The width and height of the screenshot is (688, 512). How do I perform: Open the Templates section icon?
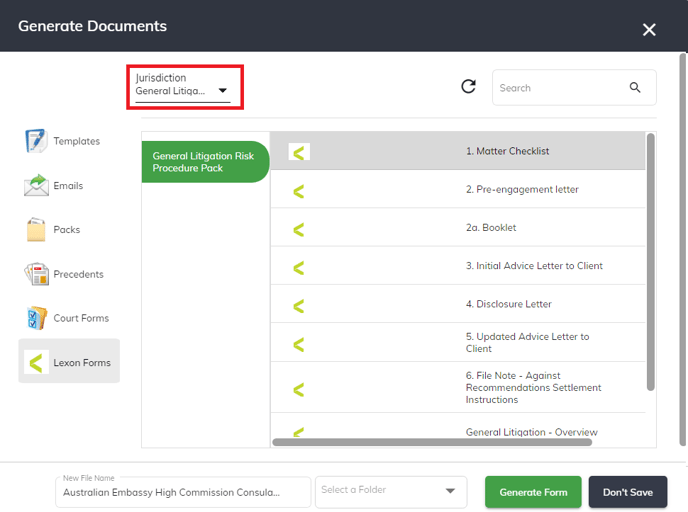[36, 141]
